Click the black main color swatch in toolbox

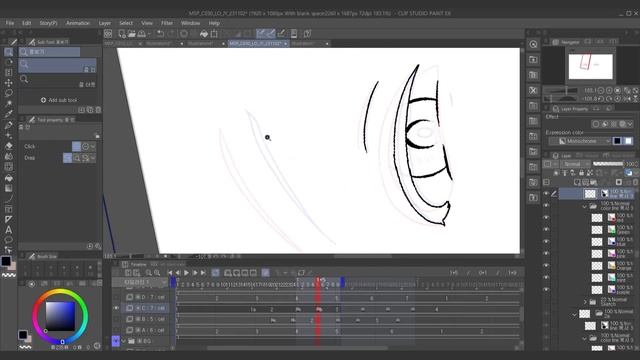point(6,261)
